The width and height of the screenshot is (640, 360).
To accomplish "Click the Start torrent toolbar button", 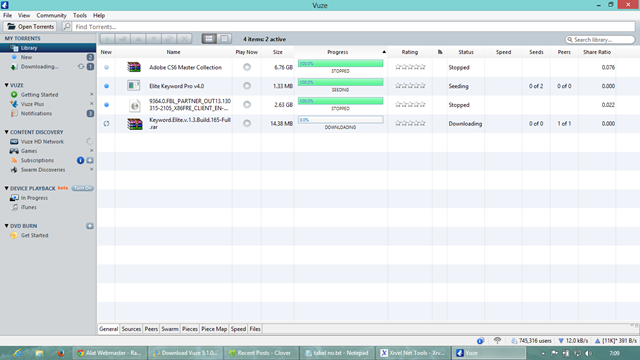I will (108, 39).
